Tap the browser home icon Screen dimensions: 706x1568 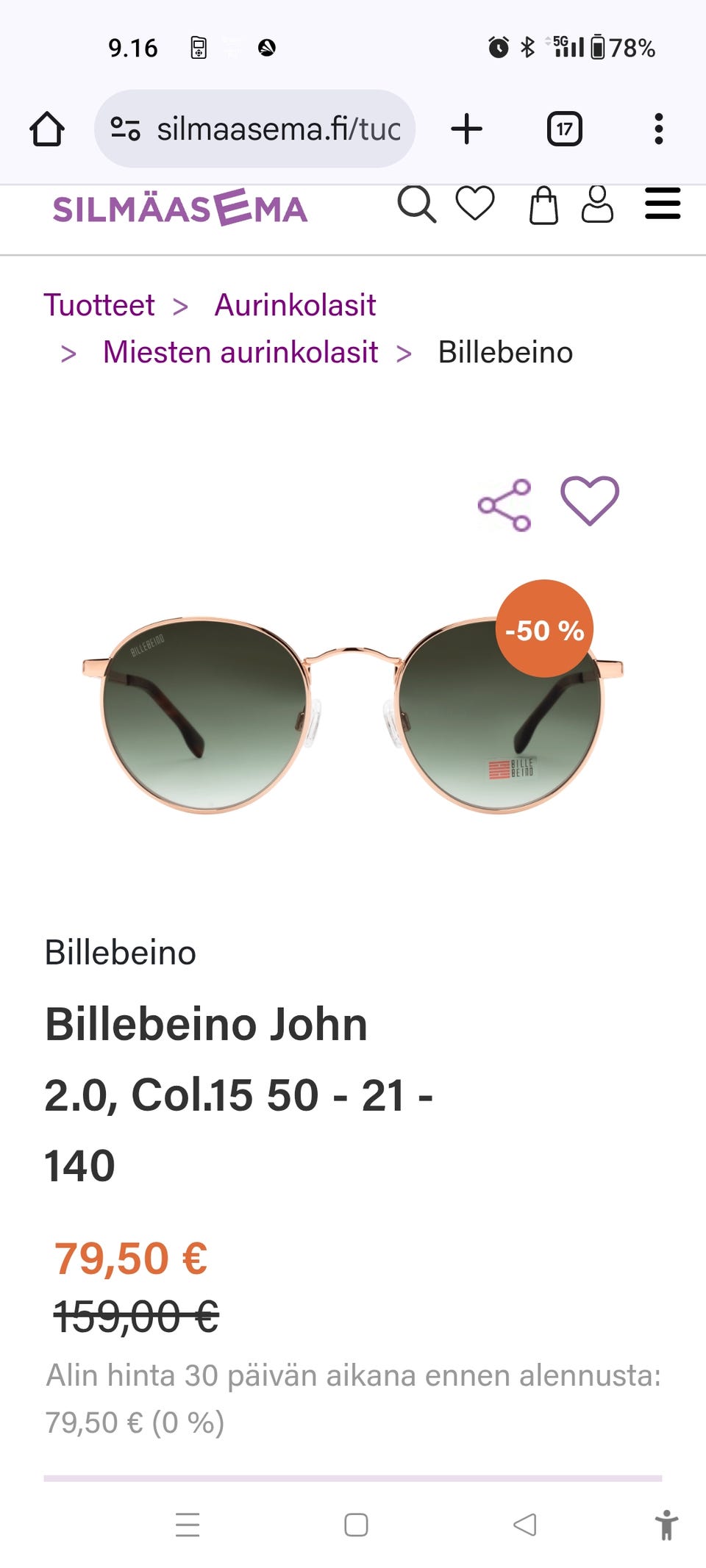47,129
